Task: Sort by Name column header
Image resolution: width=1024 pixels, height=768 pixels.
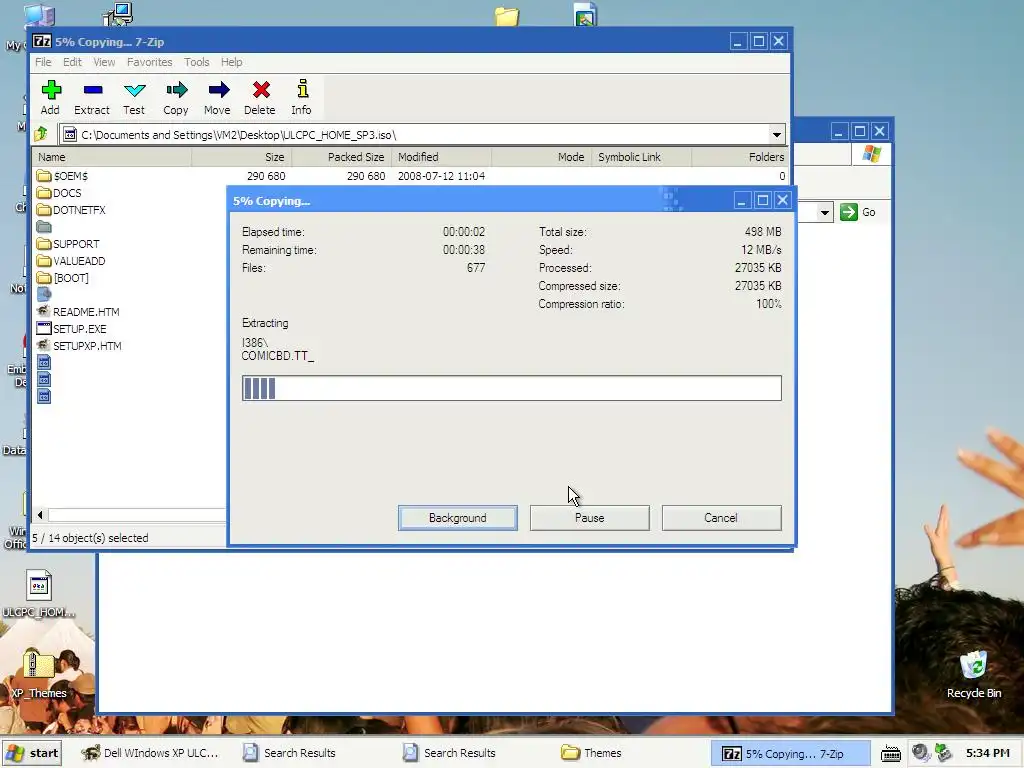Action: (x=112, y=157)
